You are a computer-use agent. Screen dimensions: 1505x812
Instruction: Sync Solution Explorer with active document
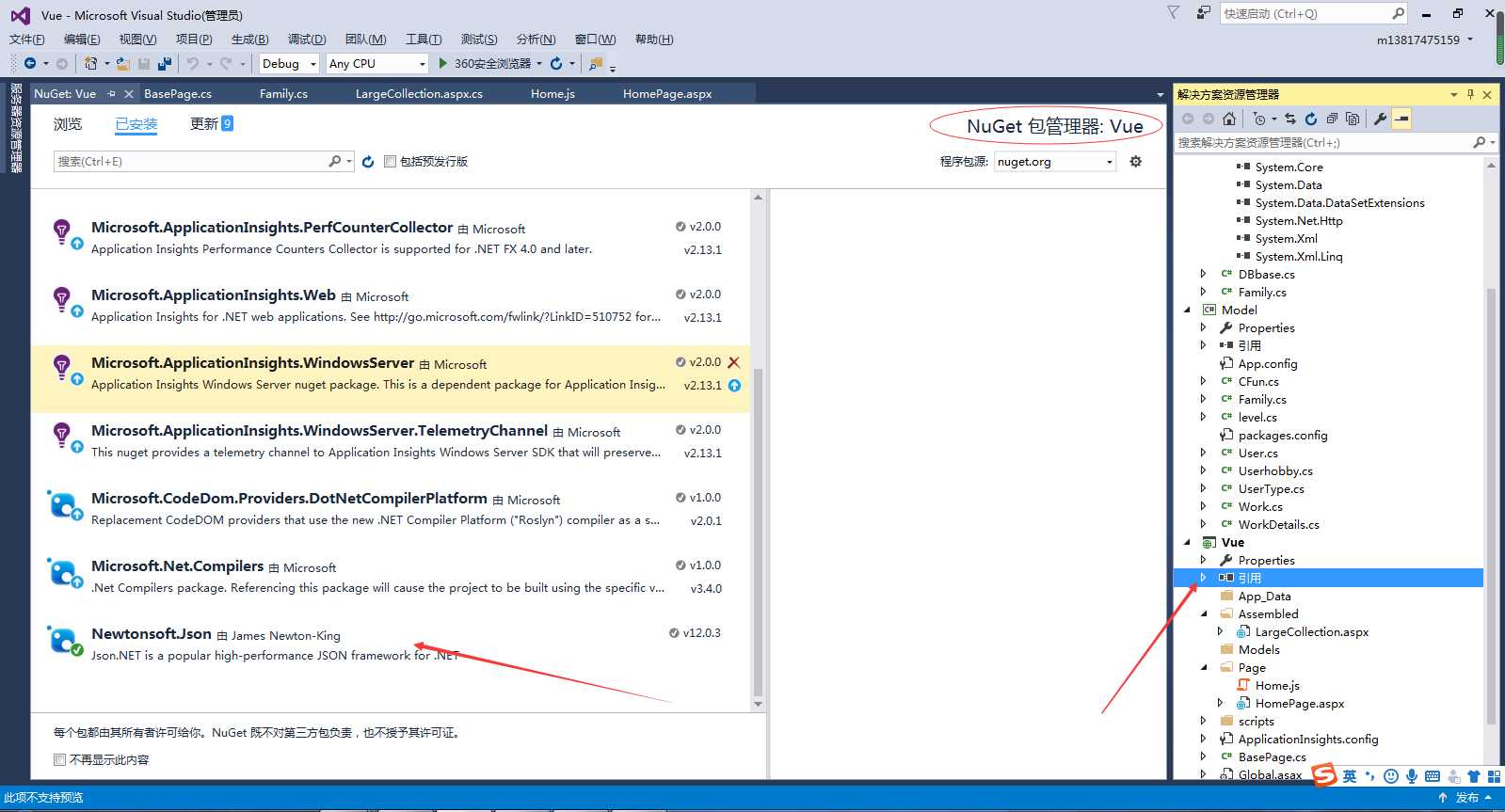pos(1290,119)
